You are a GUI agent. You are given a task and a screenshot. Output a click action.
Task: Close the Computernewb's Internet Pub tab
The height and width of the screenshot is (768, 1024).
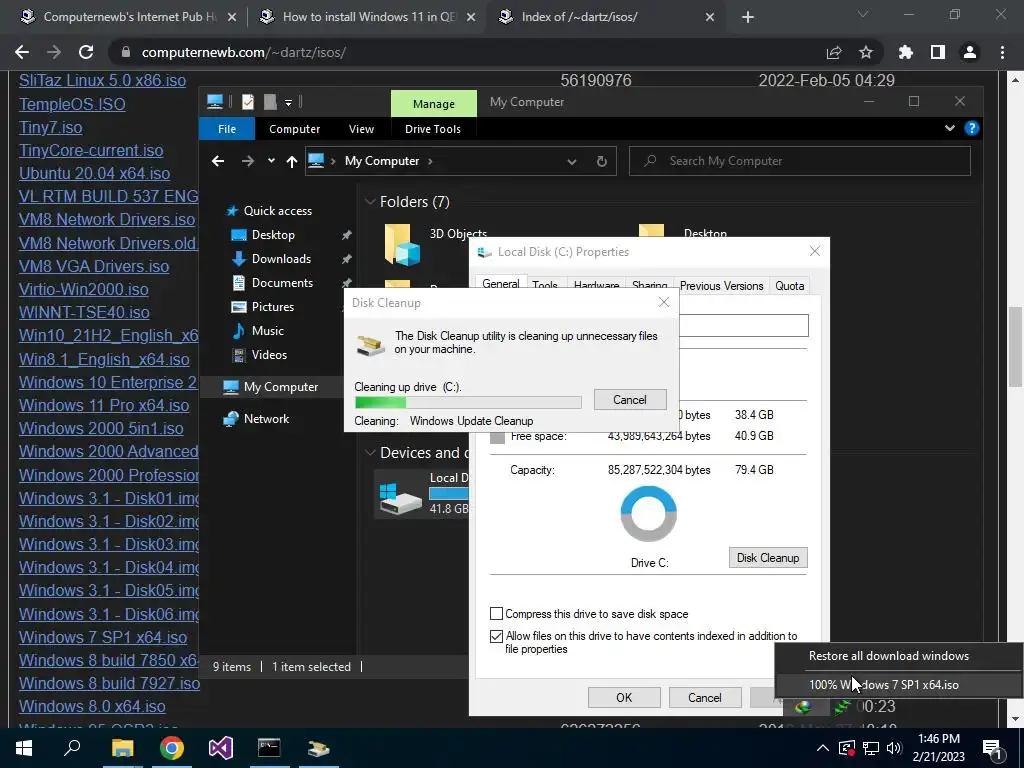pyautogui.click(x=232, y=17)
